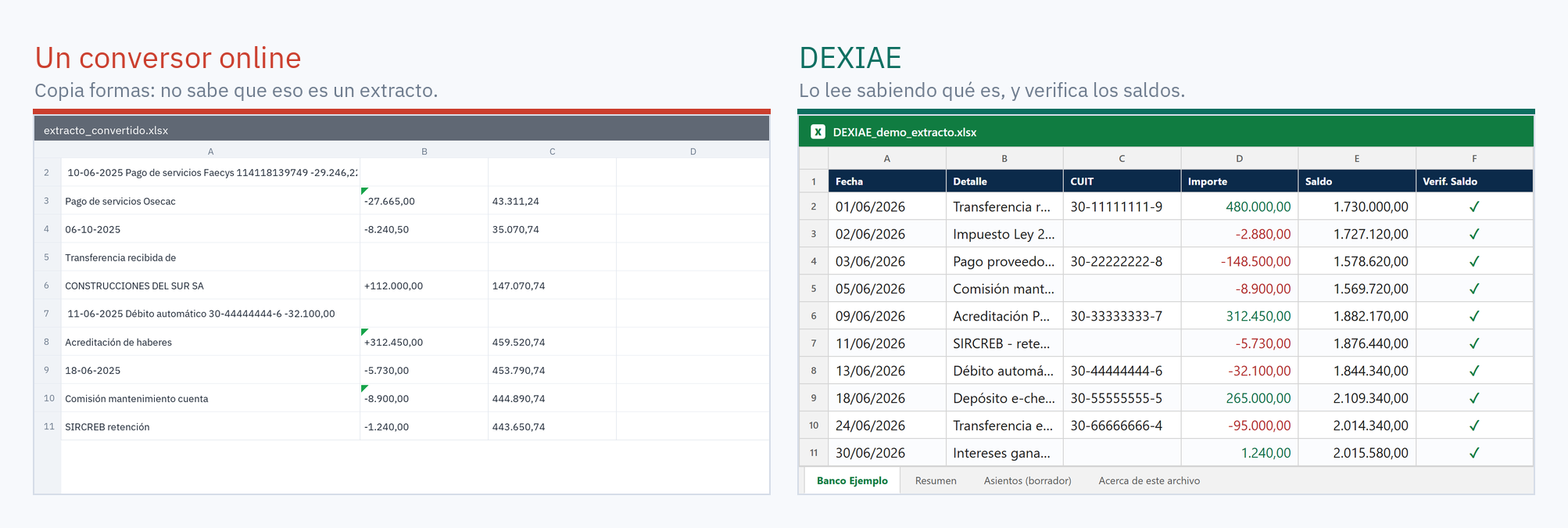Click the checkmark in the 11/06/2026 row

1474,343
